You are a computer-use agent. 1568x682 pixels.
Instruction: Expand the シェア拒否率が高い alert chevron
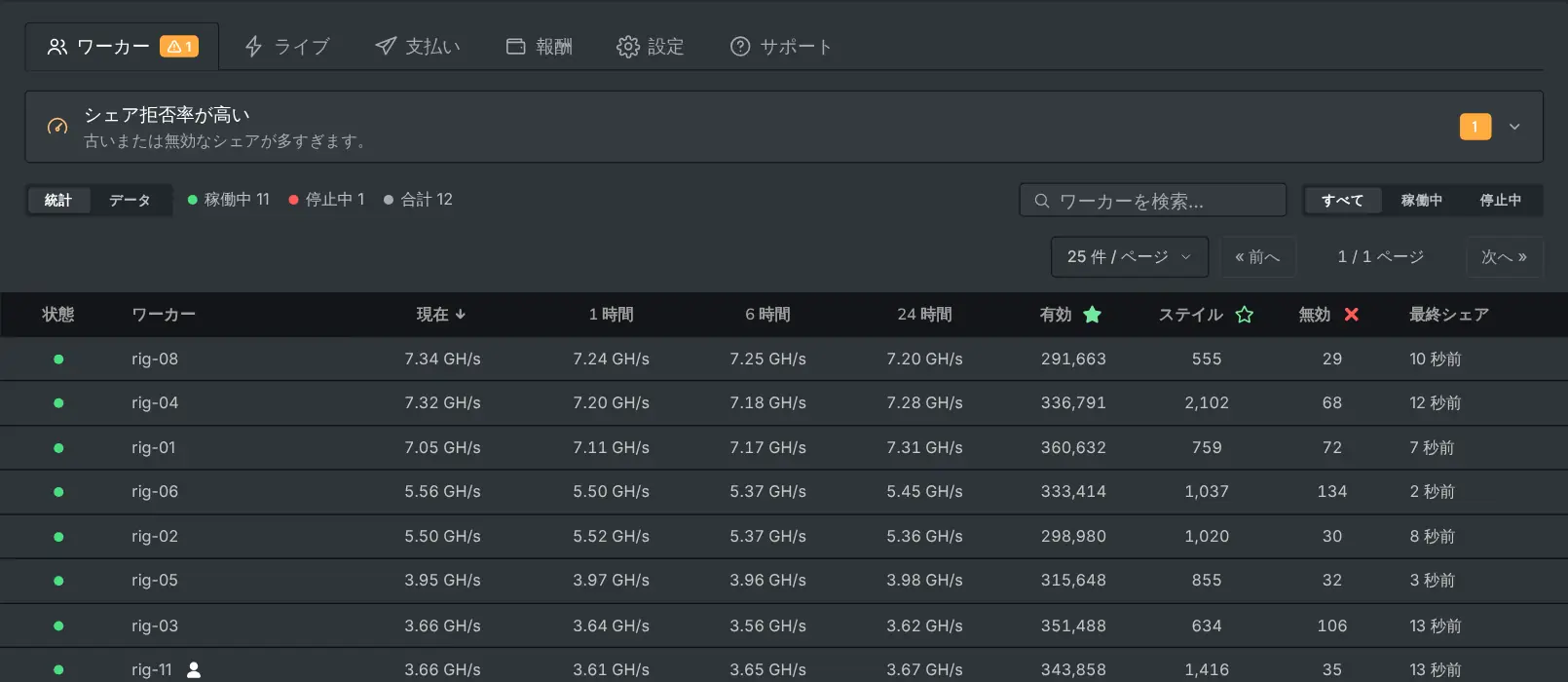1514,127
